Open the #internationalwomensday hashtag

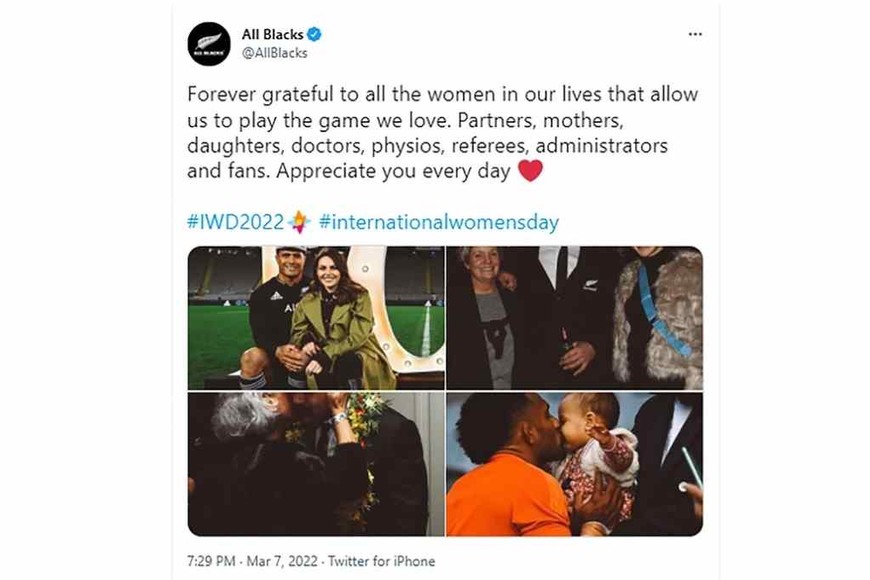coord(439,222)
